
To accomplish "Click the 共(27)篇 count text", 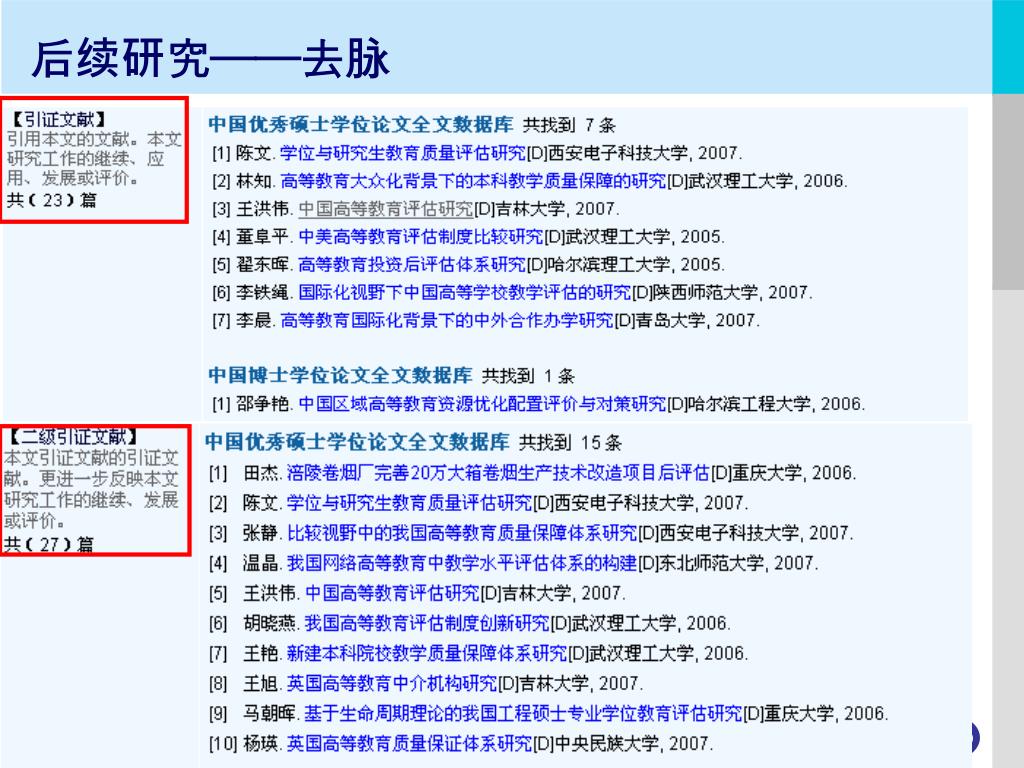I will pyautogui.click(x=49, y=543).
